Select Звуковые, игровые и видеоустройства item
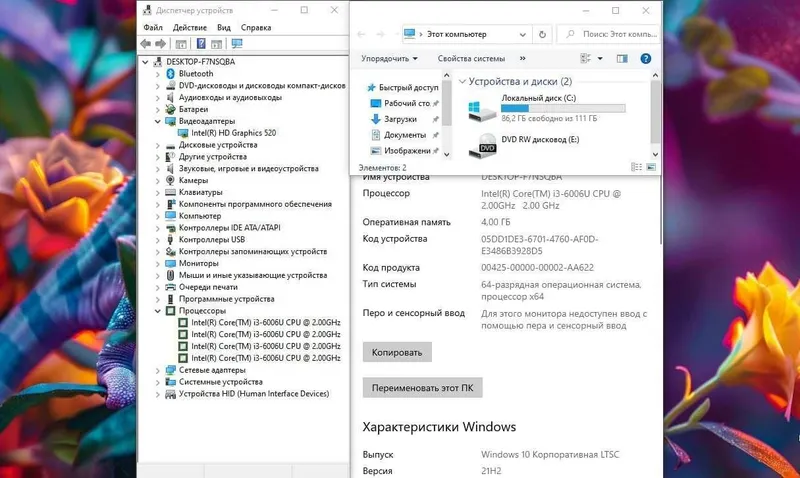This screenshot has height=478, width=800. pos(242,169)
